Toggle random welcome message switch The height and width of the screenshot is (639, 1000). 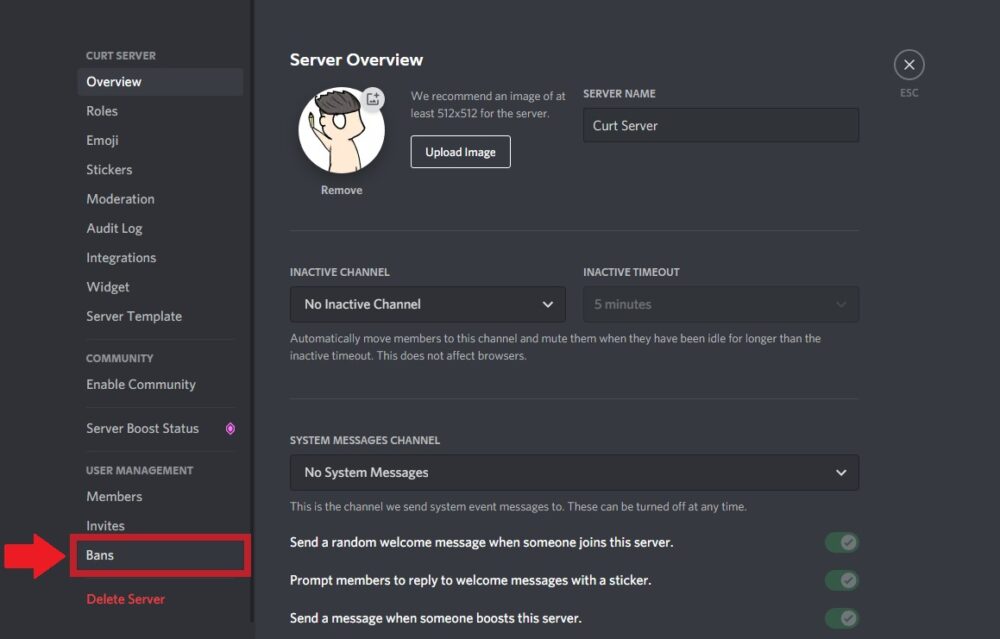pyautogui.click(x=842, y=543)
